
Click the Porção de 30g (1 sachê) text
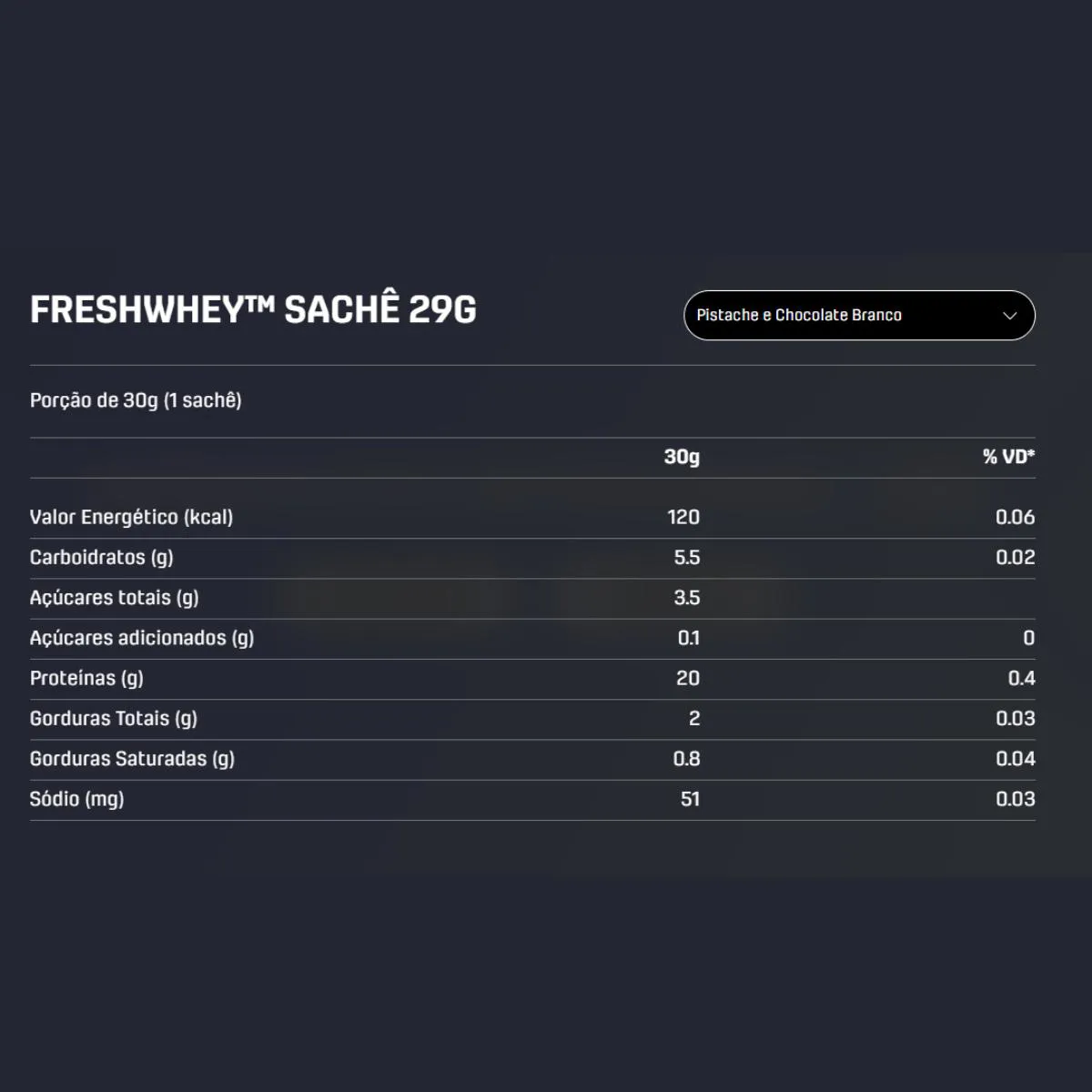136,400
